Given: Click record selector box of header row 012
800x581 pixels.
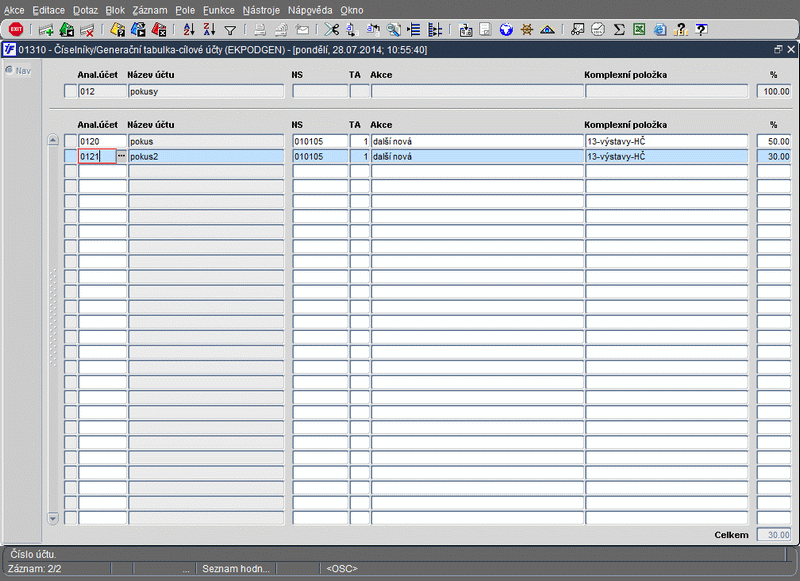Looking at the screenshot, I should point(70,91).
